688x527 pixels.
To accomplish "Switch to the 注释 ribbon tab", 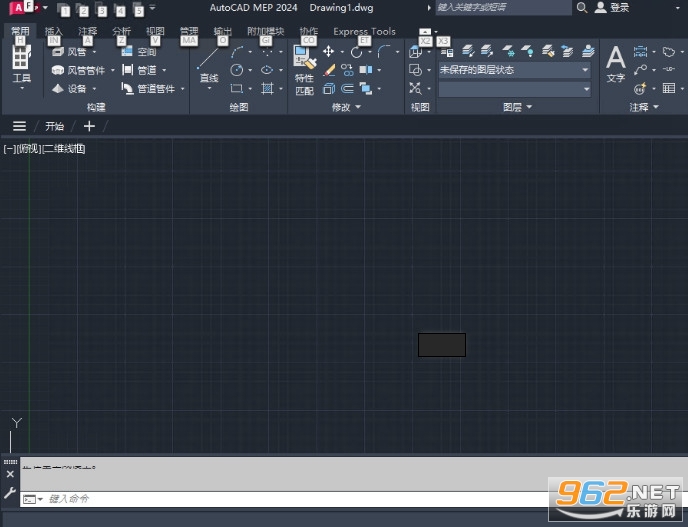I will (87, 31).
